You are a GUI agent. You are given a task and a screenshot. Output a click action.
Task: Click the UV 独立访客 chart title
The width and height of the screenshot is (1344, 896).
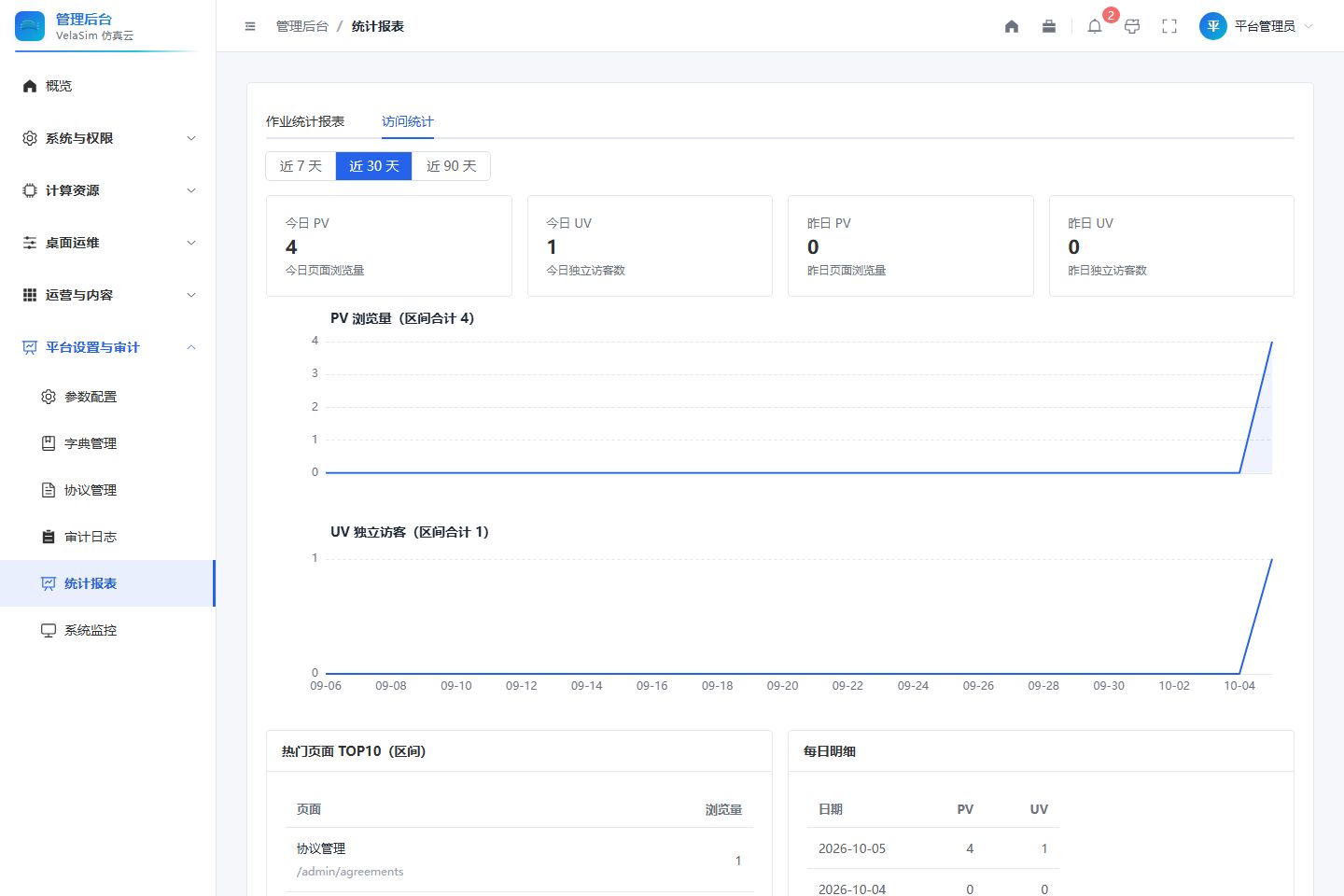click(410, 532)
